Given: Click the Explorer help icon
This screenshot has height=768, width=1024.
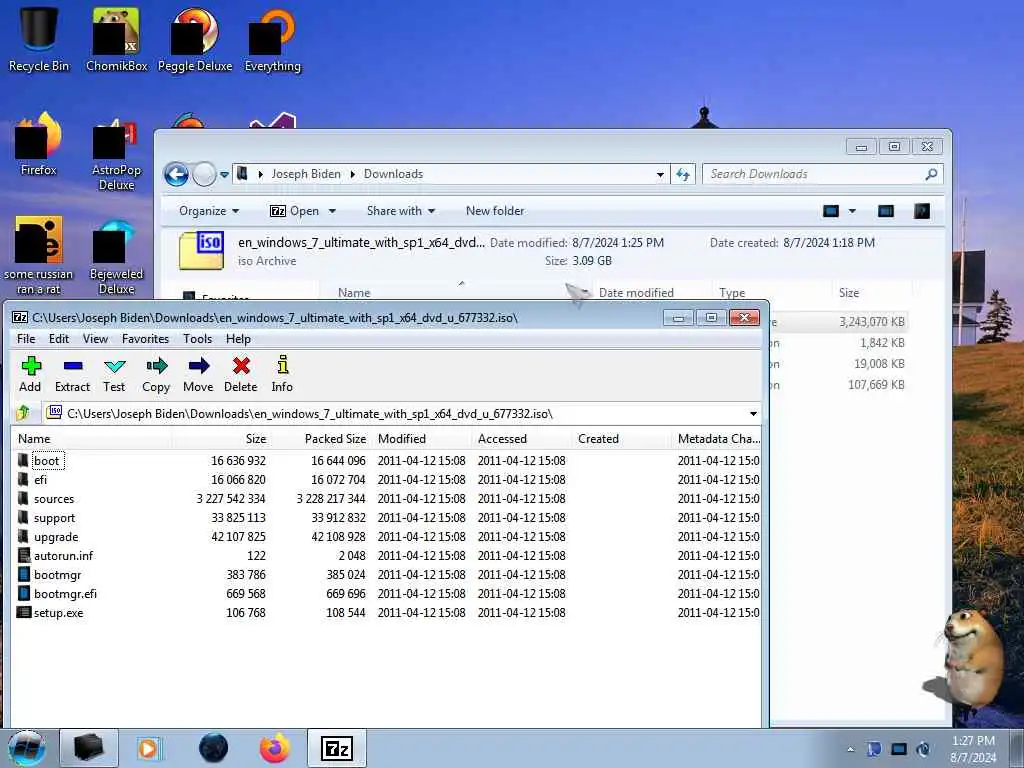Looking at the screenshot, I should point(921,211).
